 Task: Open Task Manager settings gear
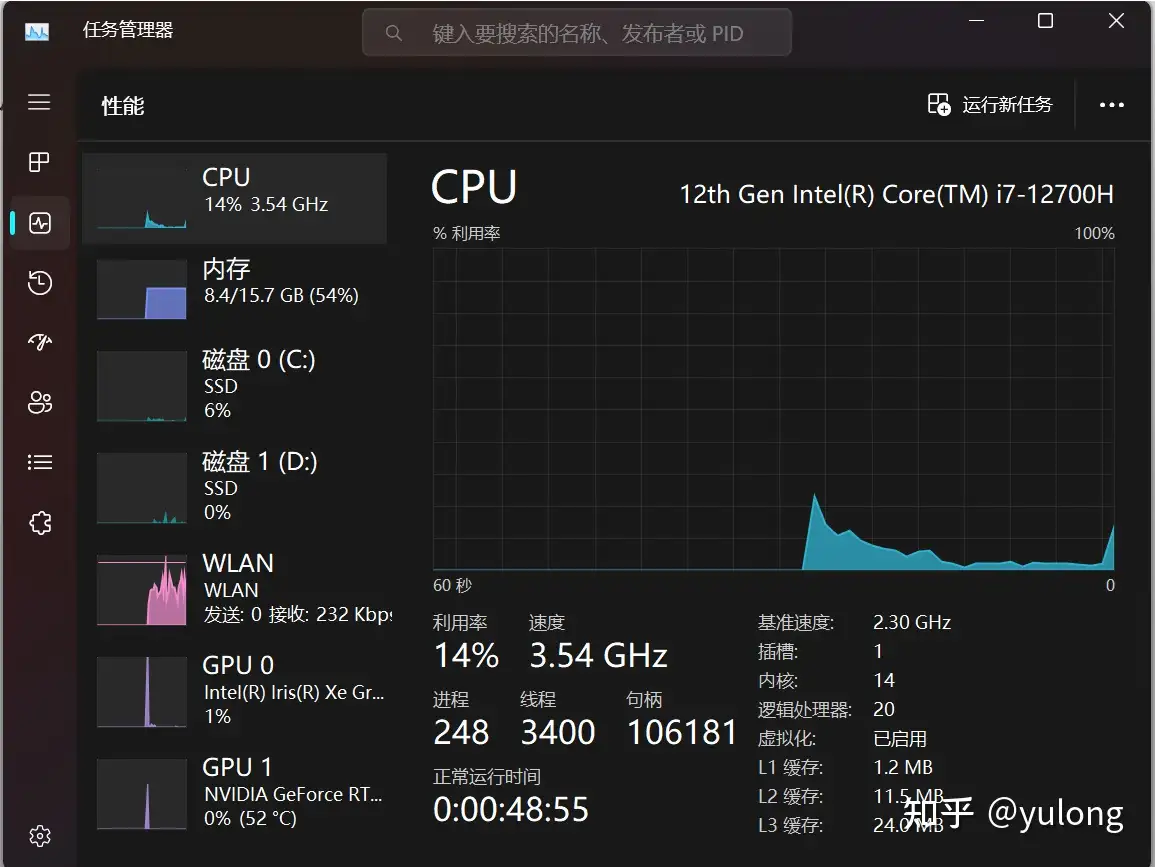point(40,835)
